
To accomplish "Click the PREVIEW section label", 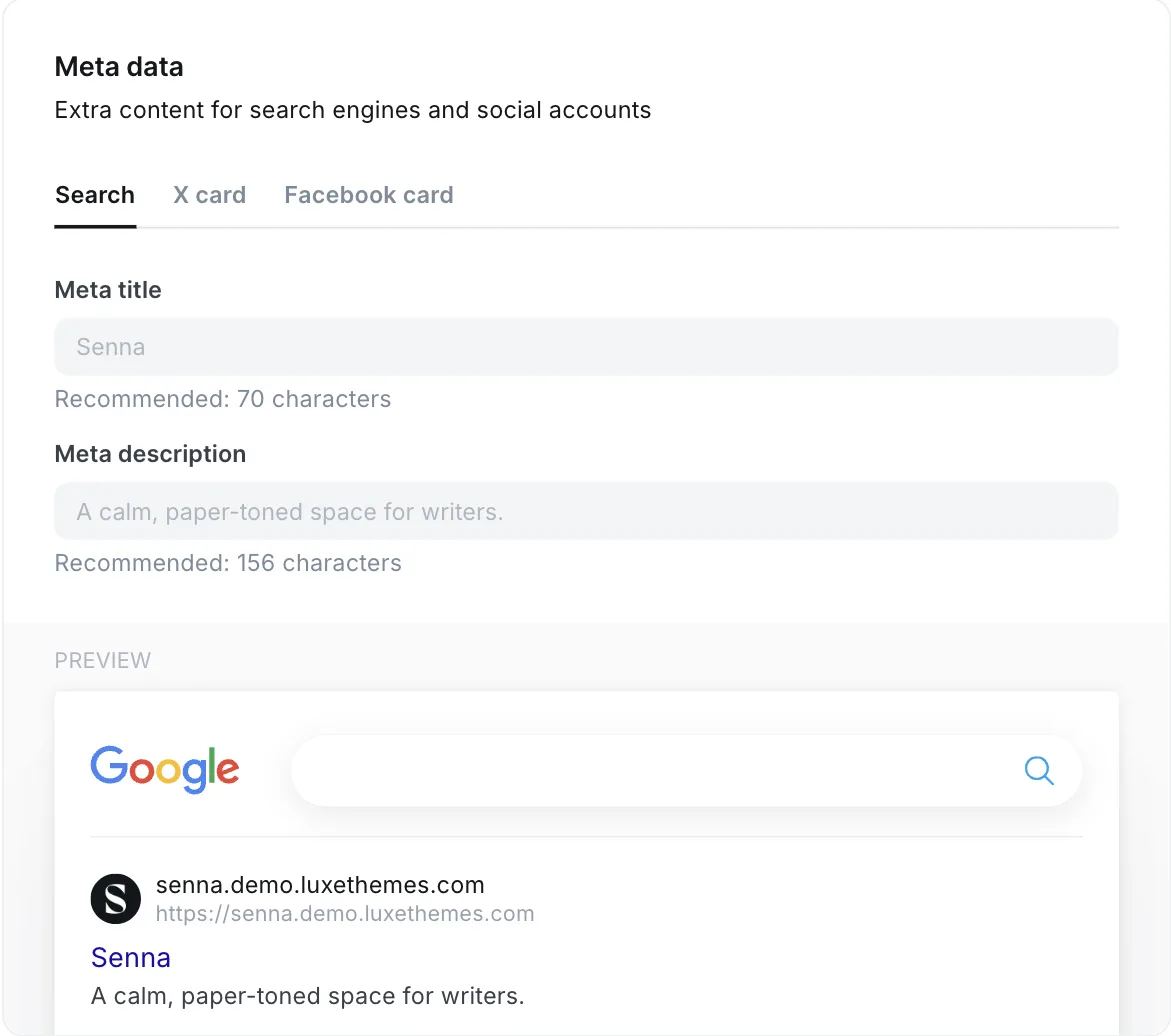I will pyautogui.click(x=102, y=660).
